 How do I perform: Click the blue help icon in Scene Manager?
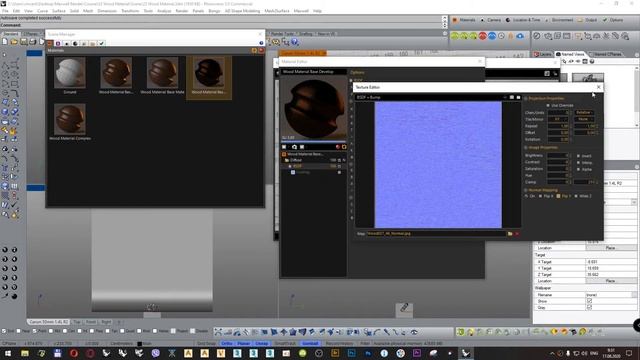pos(261,43)
